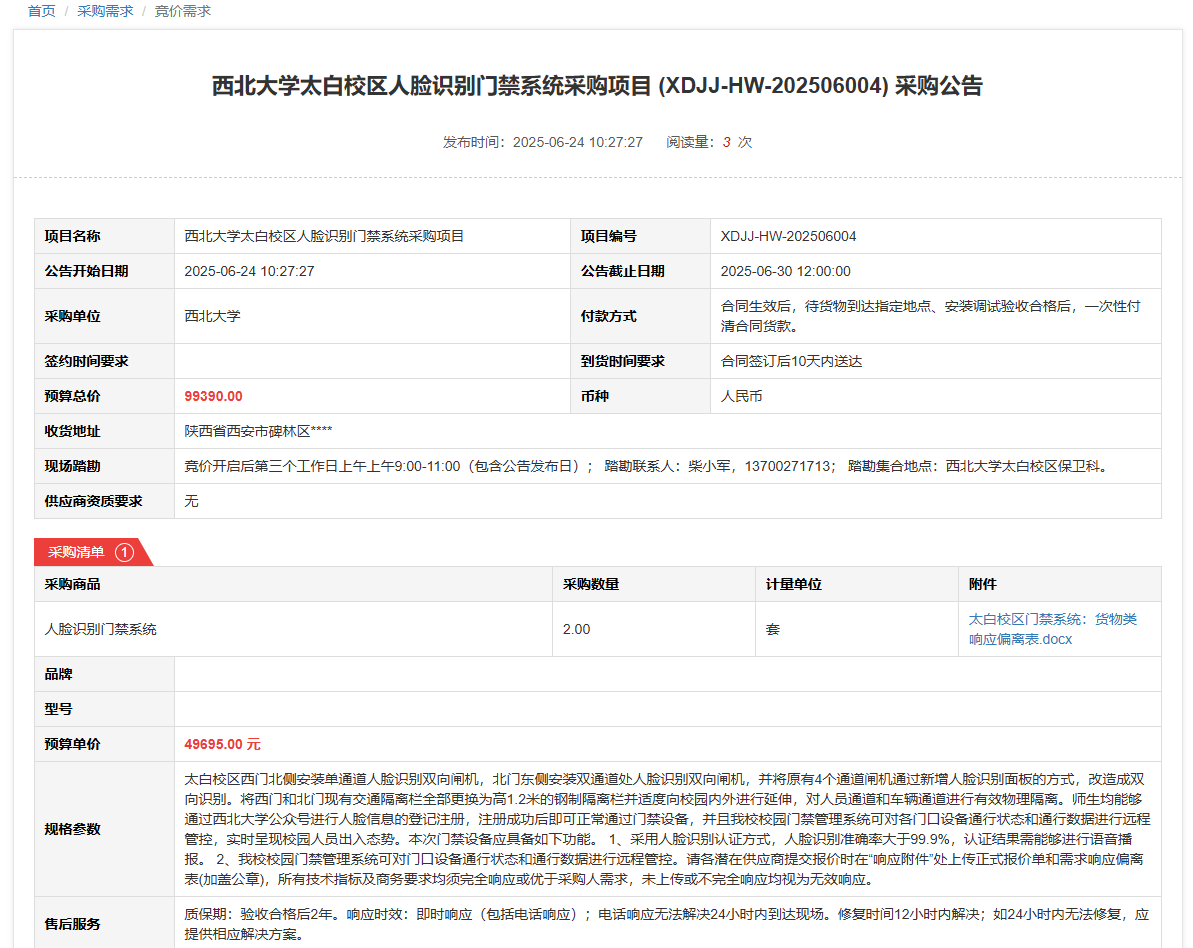Viewport: 1193px width, 948px height.
Task: Click the project number XDJJ-HW-202506004 cell
Action: pyautogui.click(x=788, y=237)
